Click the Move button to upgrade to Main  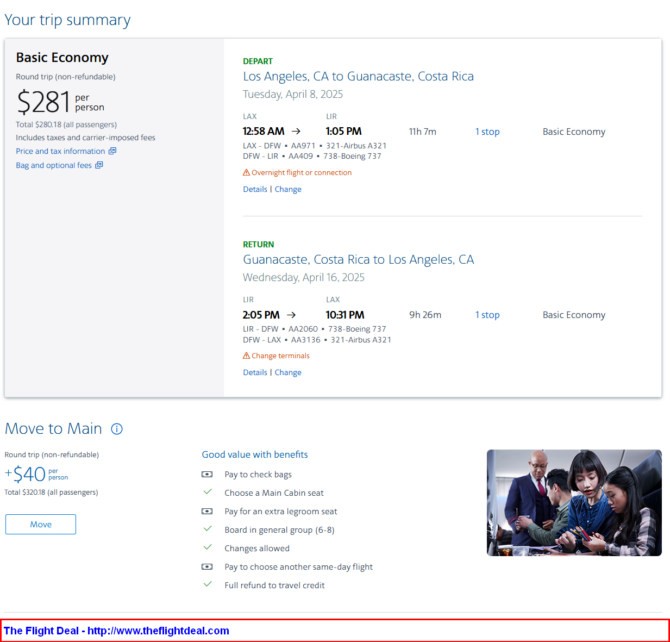point(41,524)
